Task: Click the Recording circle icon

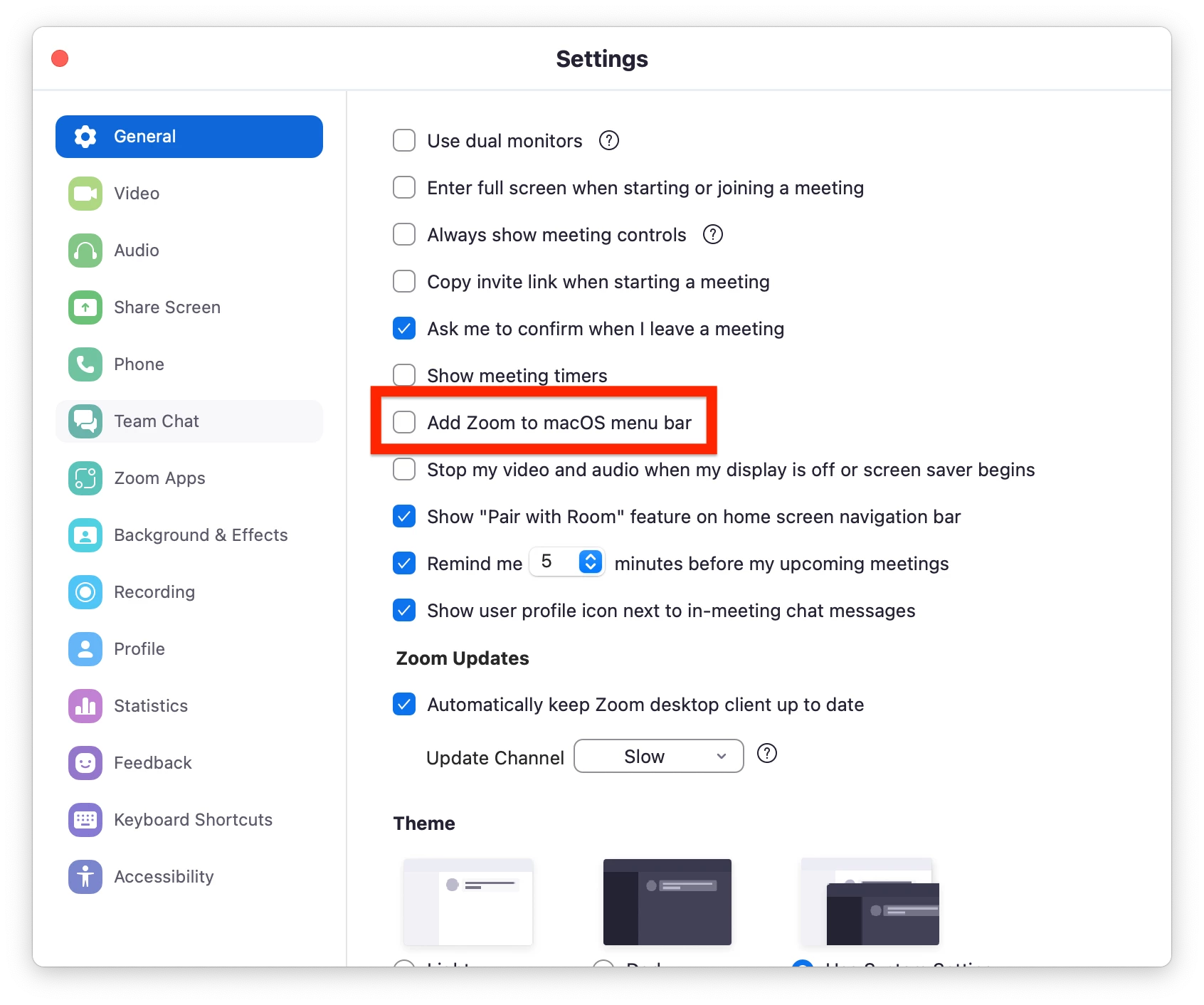Action: [x=85, y=592]
